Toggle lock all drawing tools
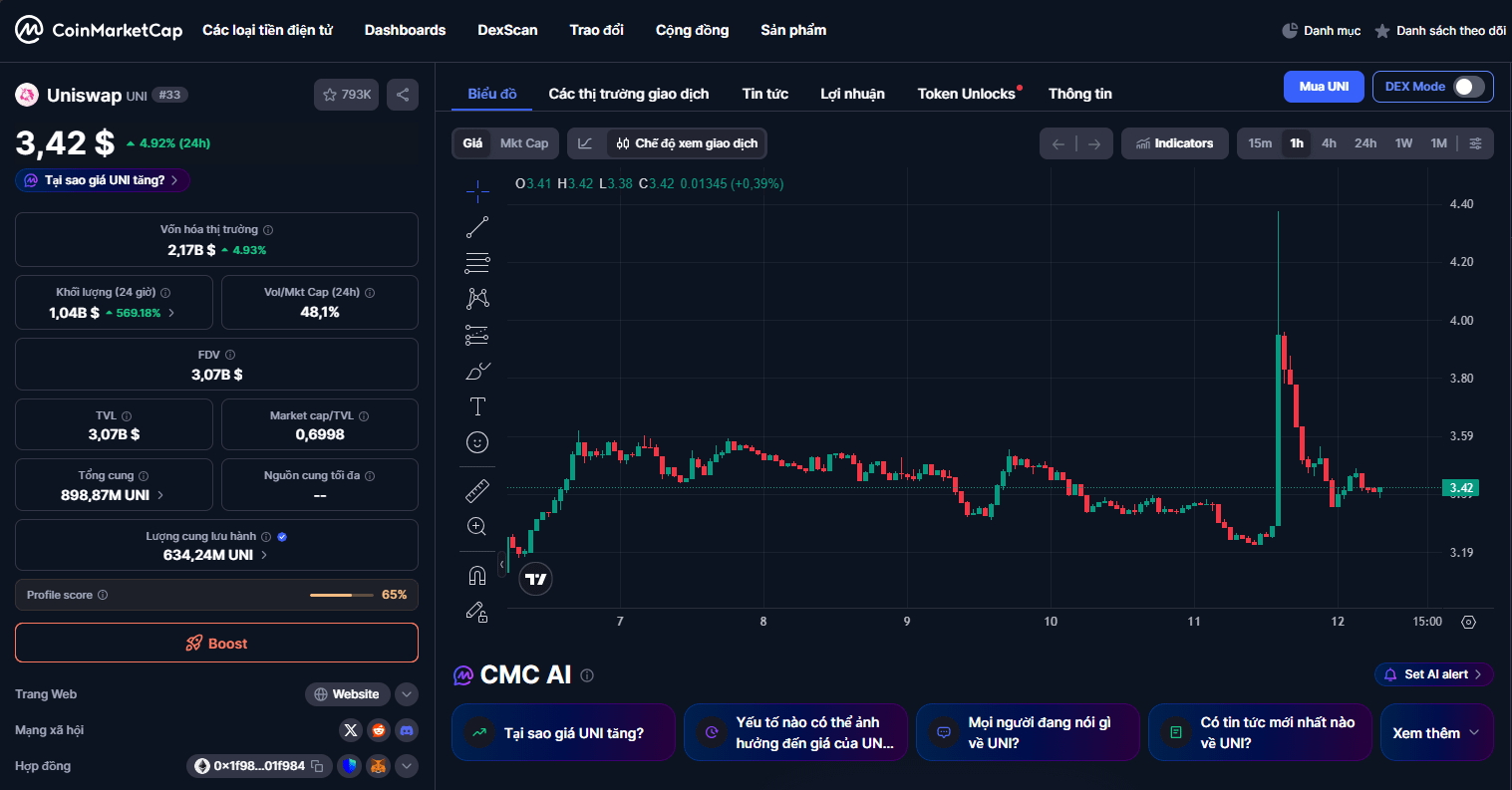Viewport: 1512px width, 790px height. tap(477, 612)
